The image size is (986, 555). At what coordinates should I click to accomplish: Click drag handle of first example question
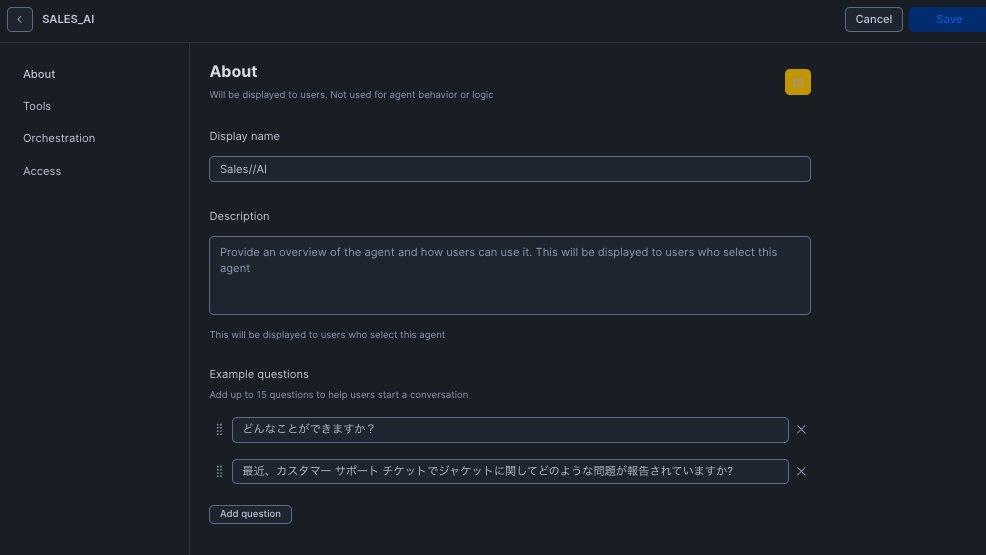(219, 430)
